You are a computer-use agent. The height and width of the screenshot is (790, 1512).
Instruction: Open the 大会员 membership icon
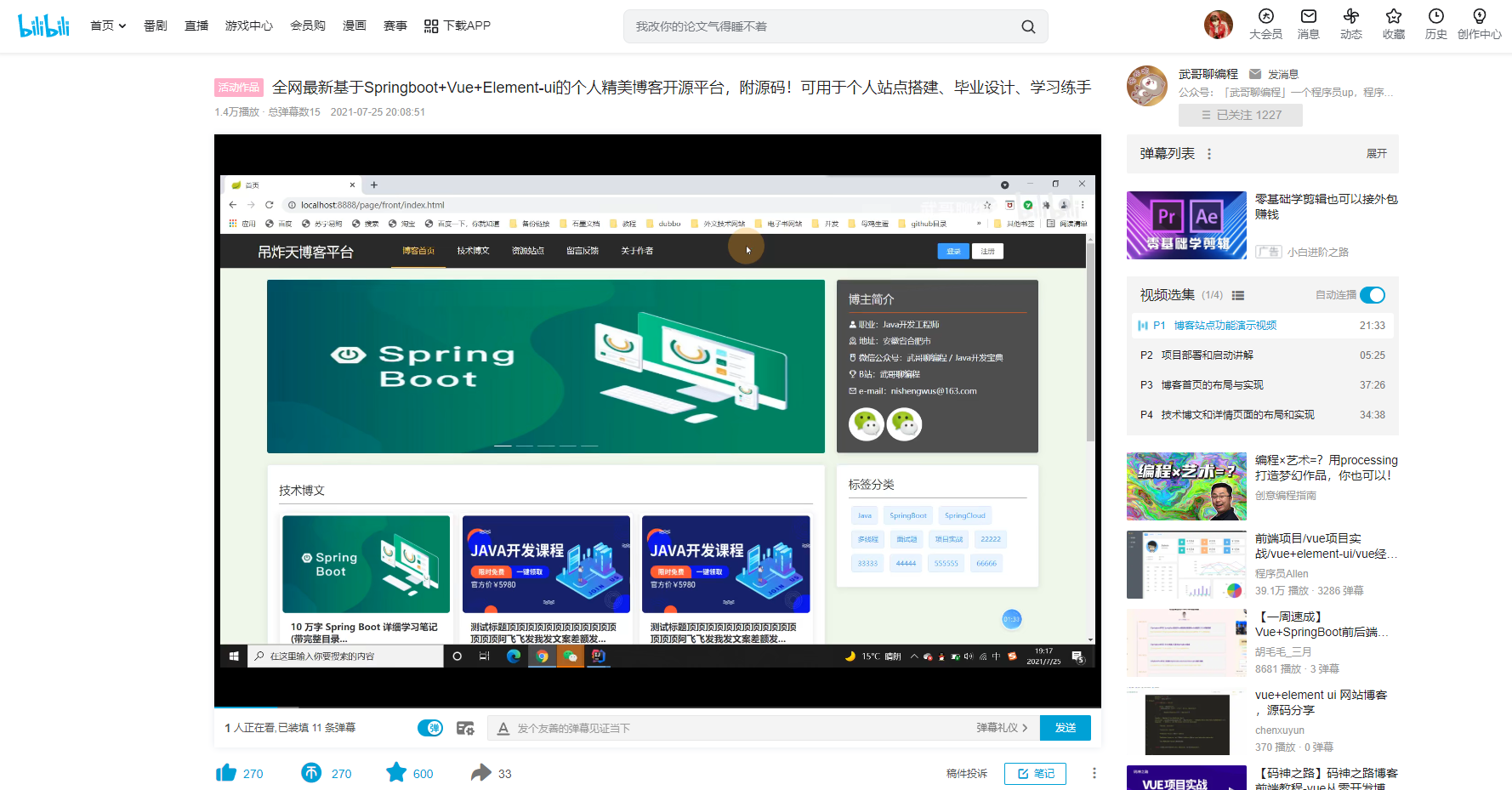pos(1265,25)
